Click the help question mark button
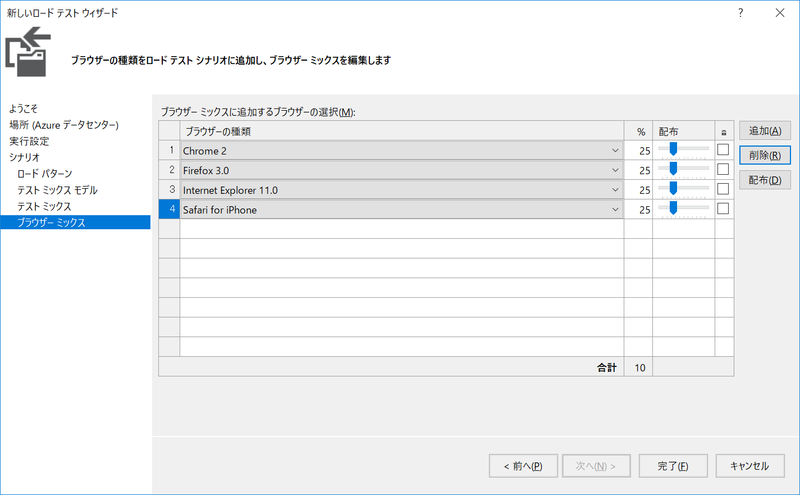Viewport: 800px width, 495px height. pyautogui.click(x=740, y=13)
